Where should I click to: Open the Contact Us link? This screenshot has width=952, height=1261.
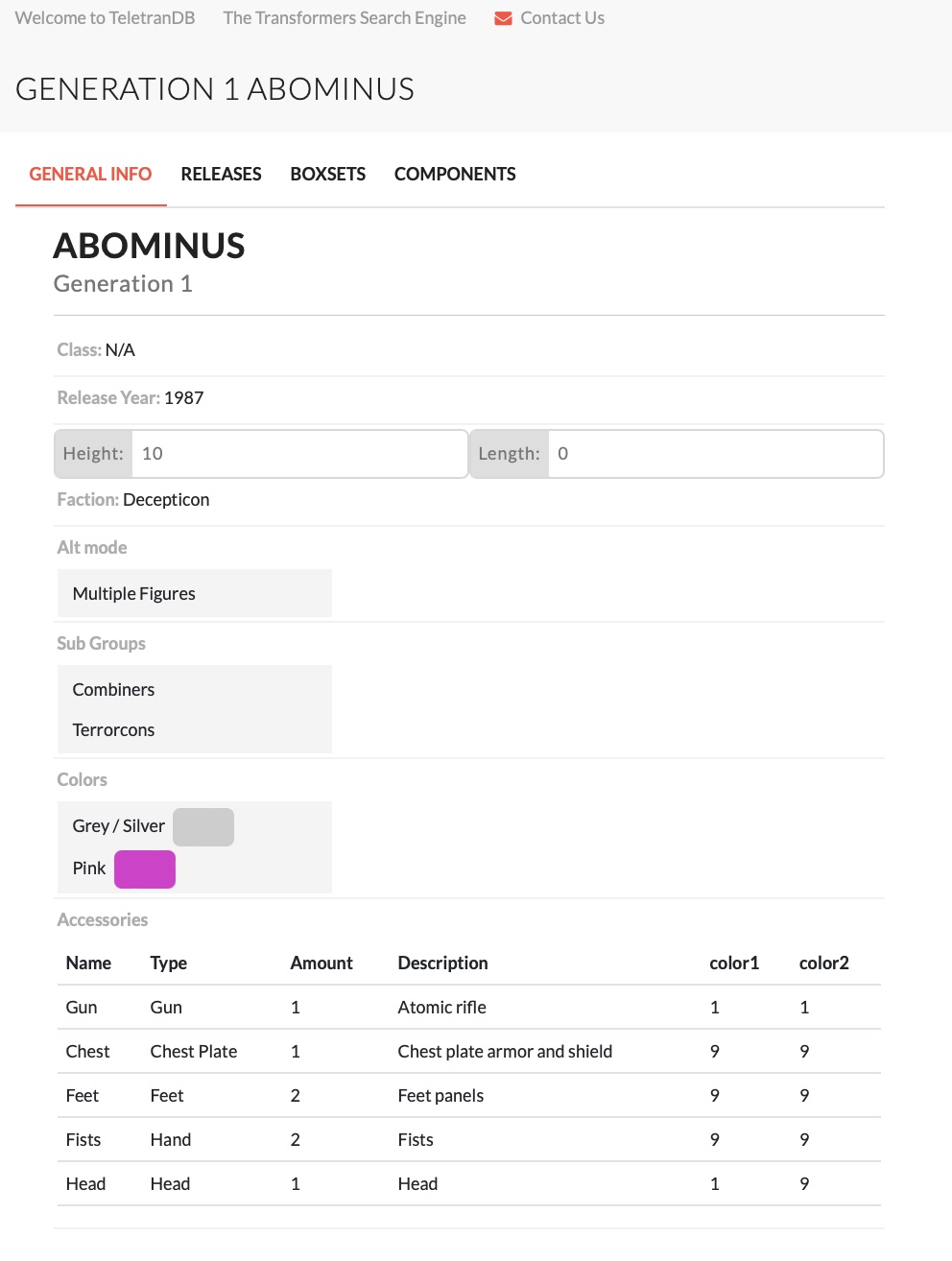(x=561, y=18)
